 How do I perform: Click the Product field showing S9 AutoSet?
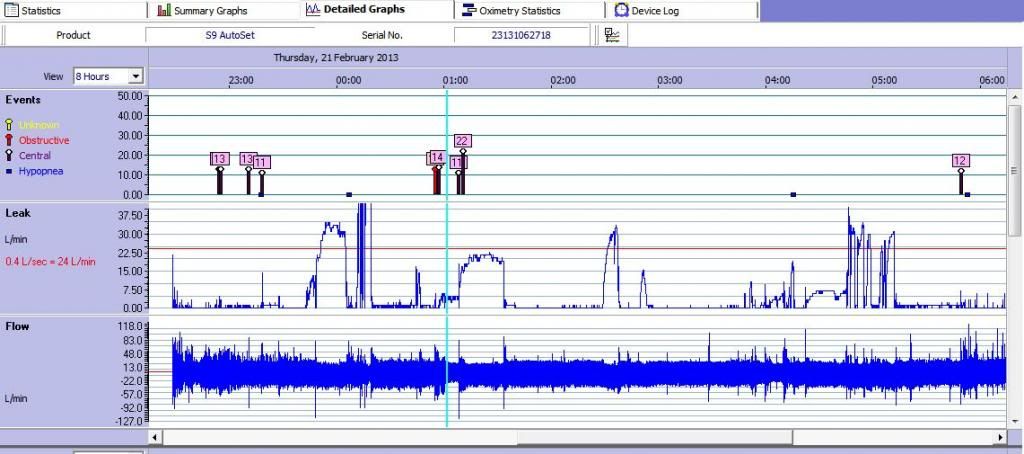230,36
